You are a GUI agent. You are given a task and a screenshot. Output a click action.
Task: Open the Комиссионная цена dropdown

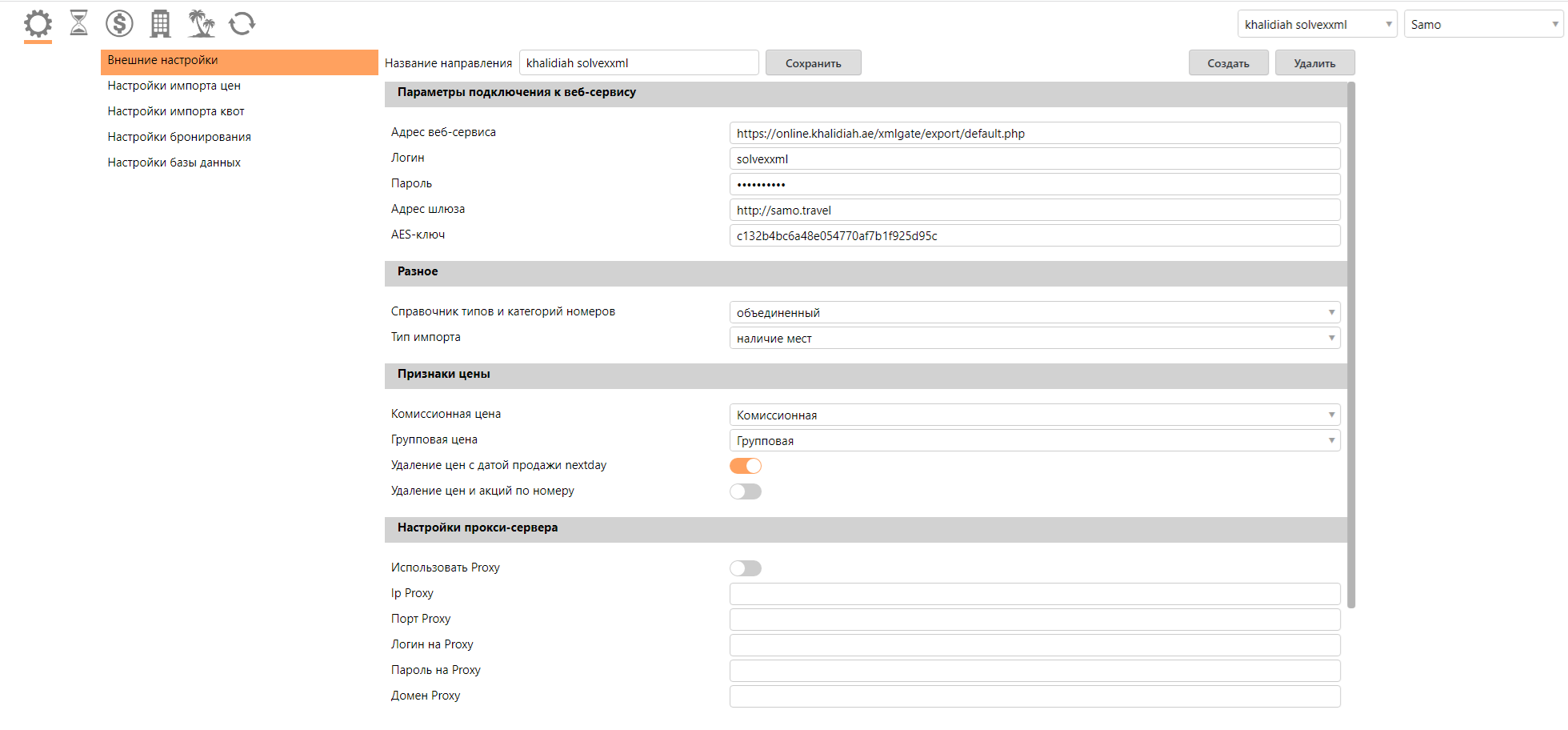(x=1034, y=415)
